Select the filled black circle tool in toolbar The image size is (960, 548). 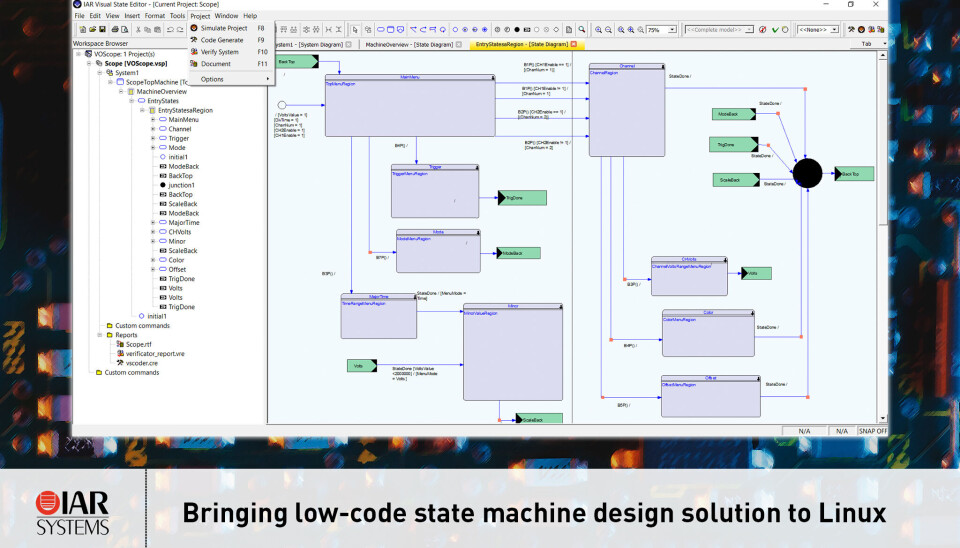(x=517, y=29)
